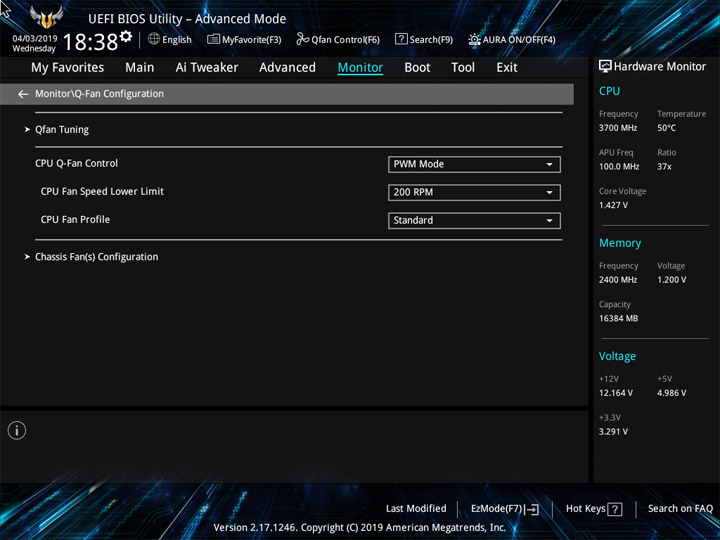Click the 3.291 V reading
Image resolution: width=720 pixels, height=540 pixels.
coord(613,432)
